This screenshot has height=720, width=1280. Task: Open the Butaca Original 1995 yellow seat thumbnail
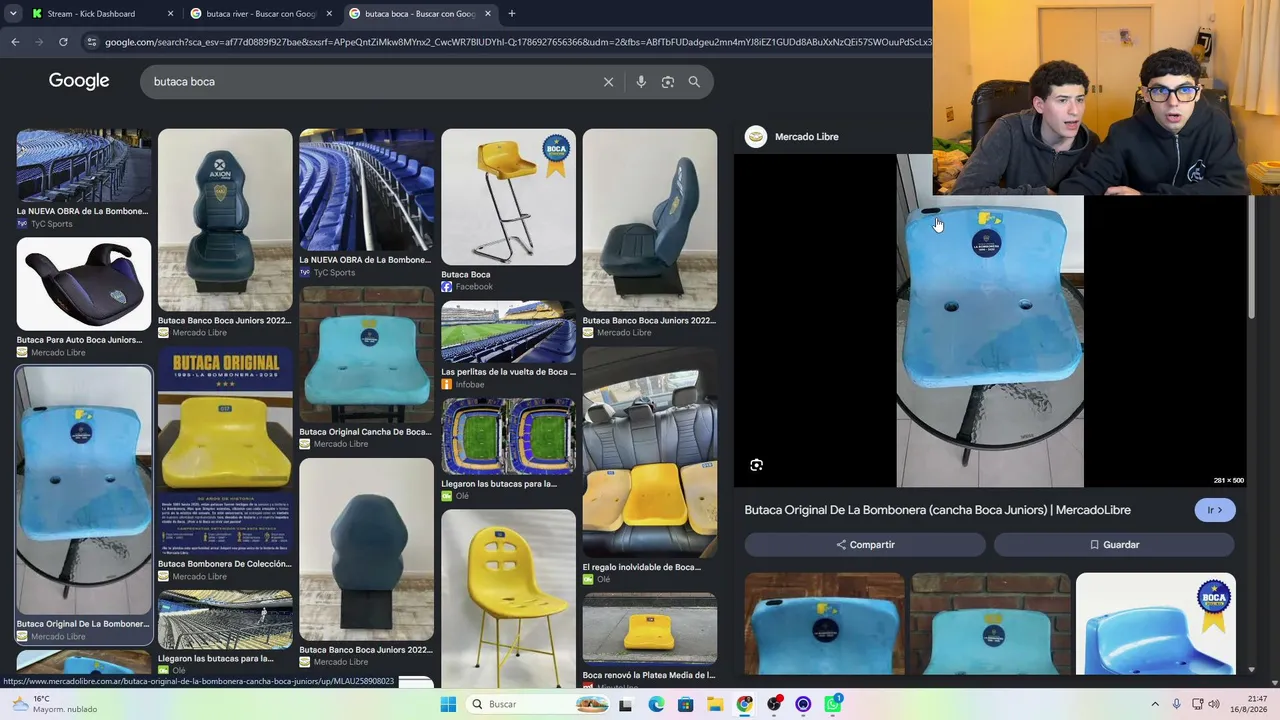click(225, 450)
